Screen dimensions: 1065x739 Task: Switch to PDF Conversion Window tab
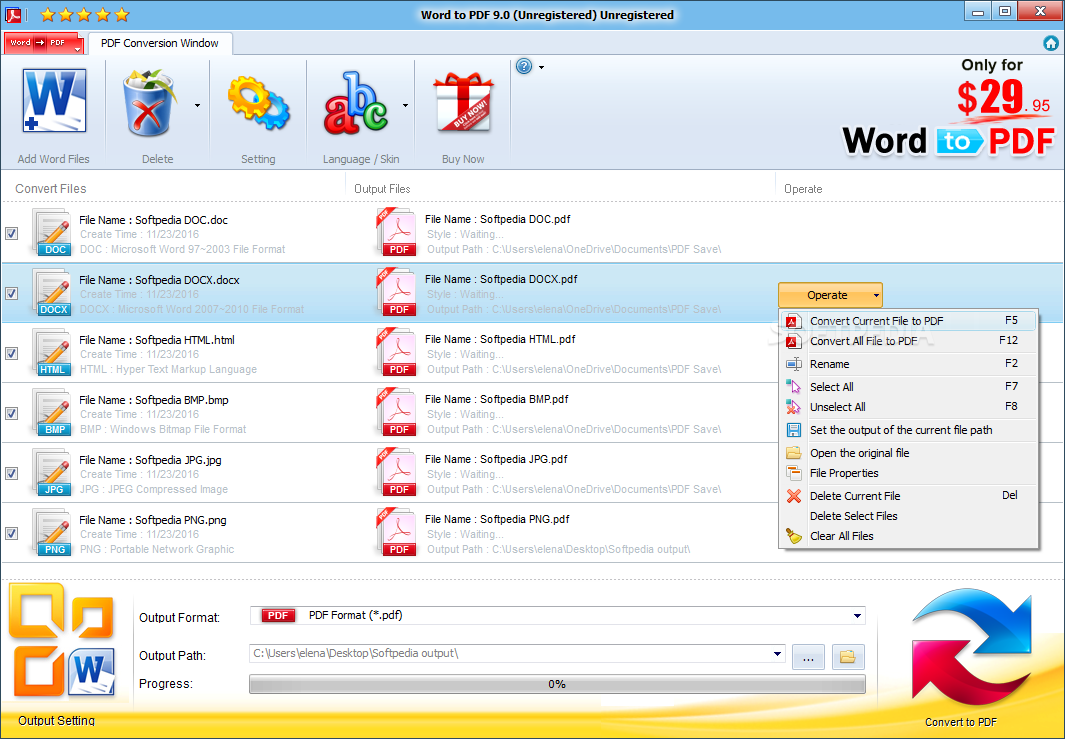(x=160, y=43)
